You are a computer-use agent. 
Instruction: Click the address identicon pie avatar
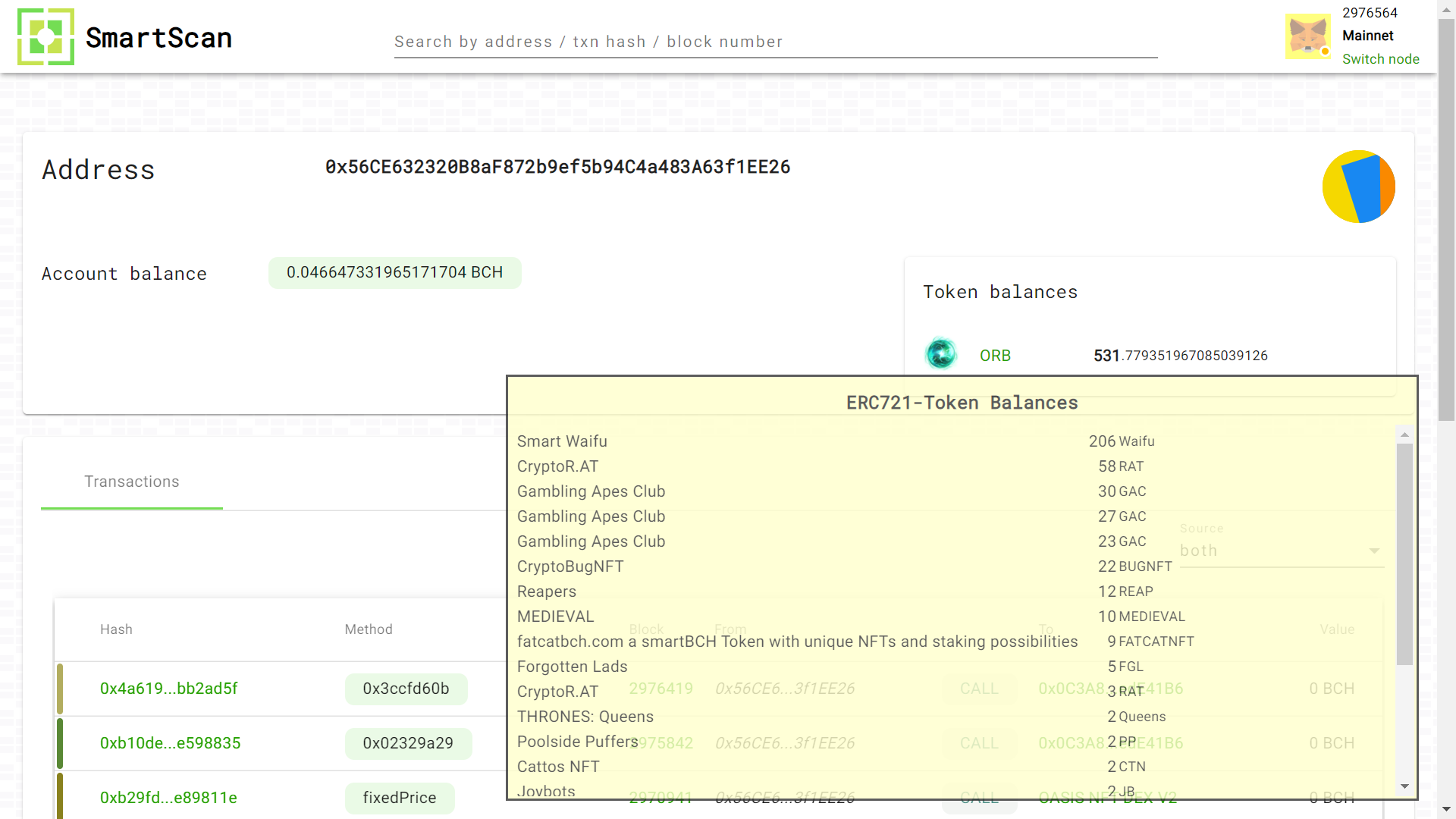pyautogui.click(x=1359, y=187)
